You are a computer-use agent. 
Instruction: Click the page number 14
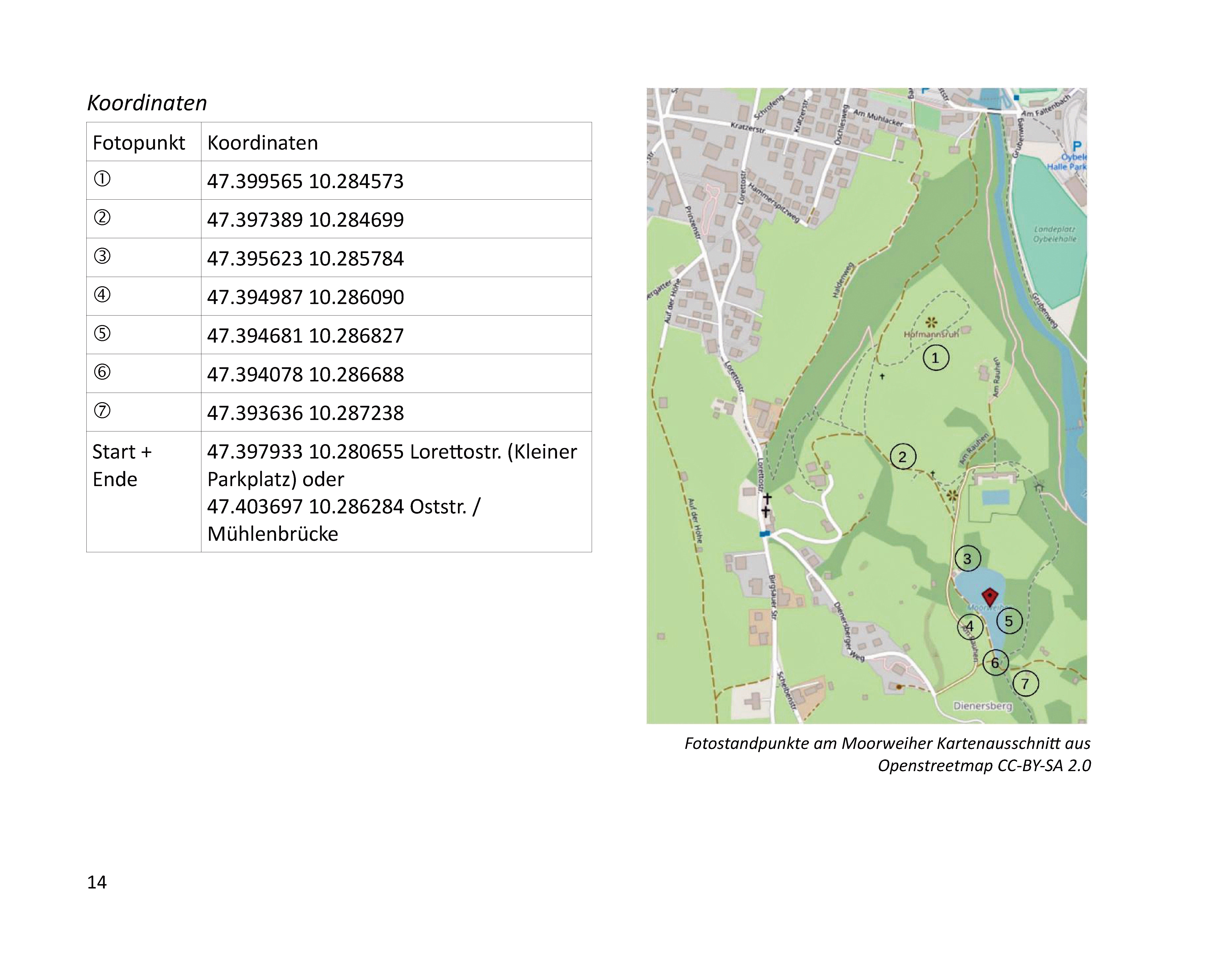click(97, 882)
